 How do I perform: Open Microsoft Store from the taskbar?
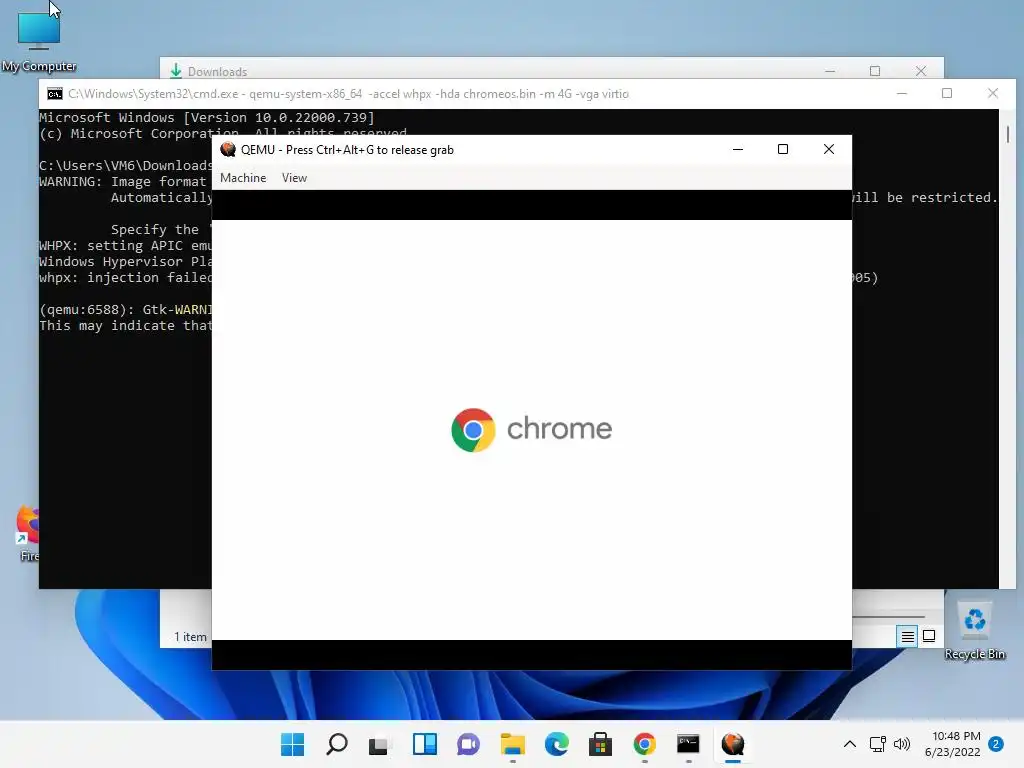pyautogui.click(x=600, y=744)
